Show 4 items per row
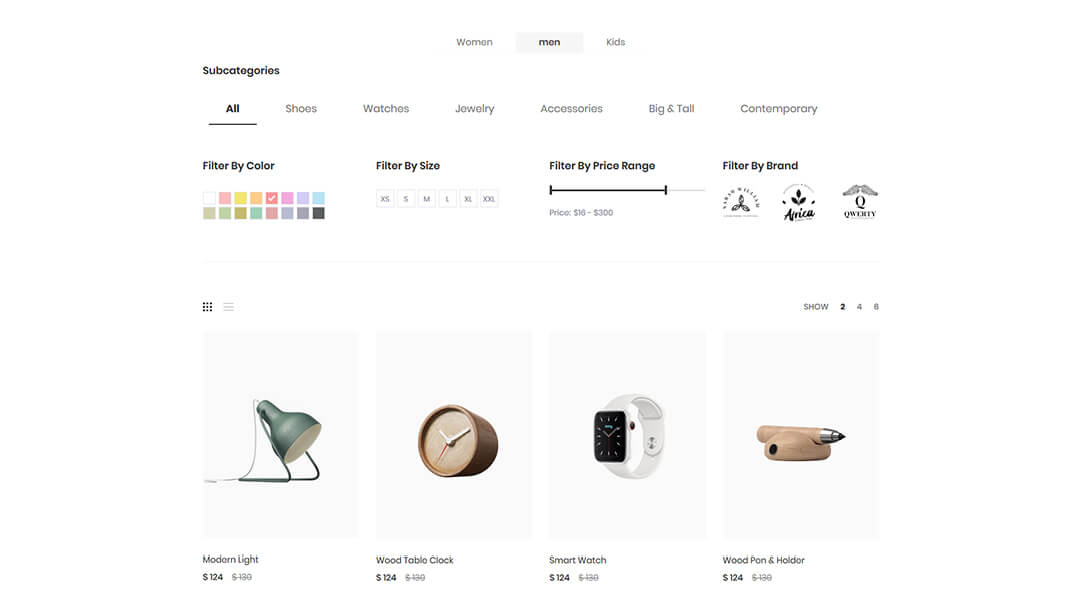1080x608 pixels. [859, 307]
